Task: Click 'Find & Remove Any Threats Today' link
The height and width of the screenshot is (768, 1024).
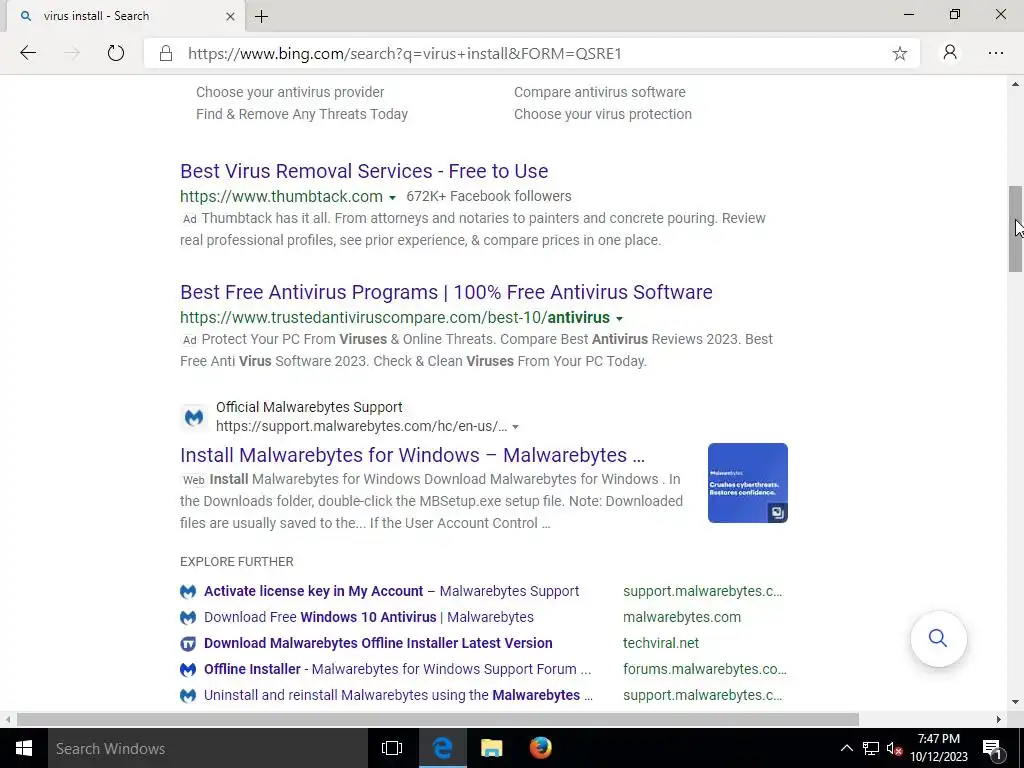Action: coord(302,114)
